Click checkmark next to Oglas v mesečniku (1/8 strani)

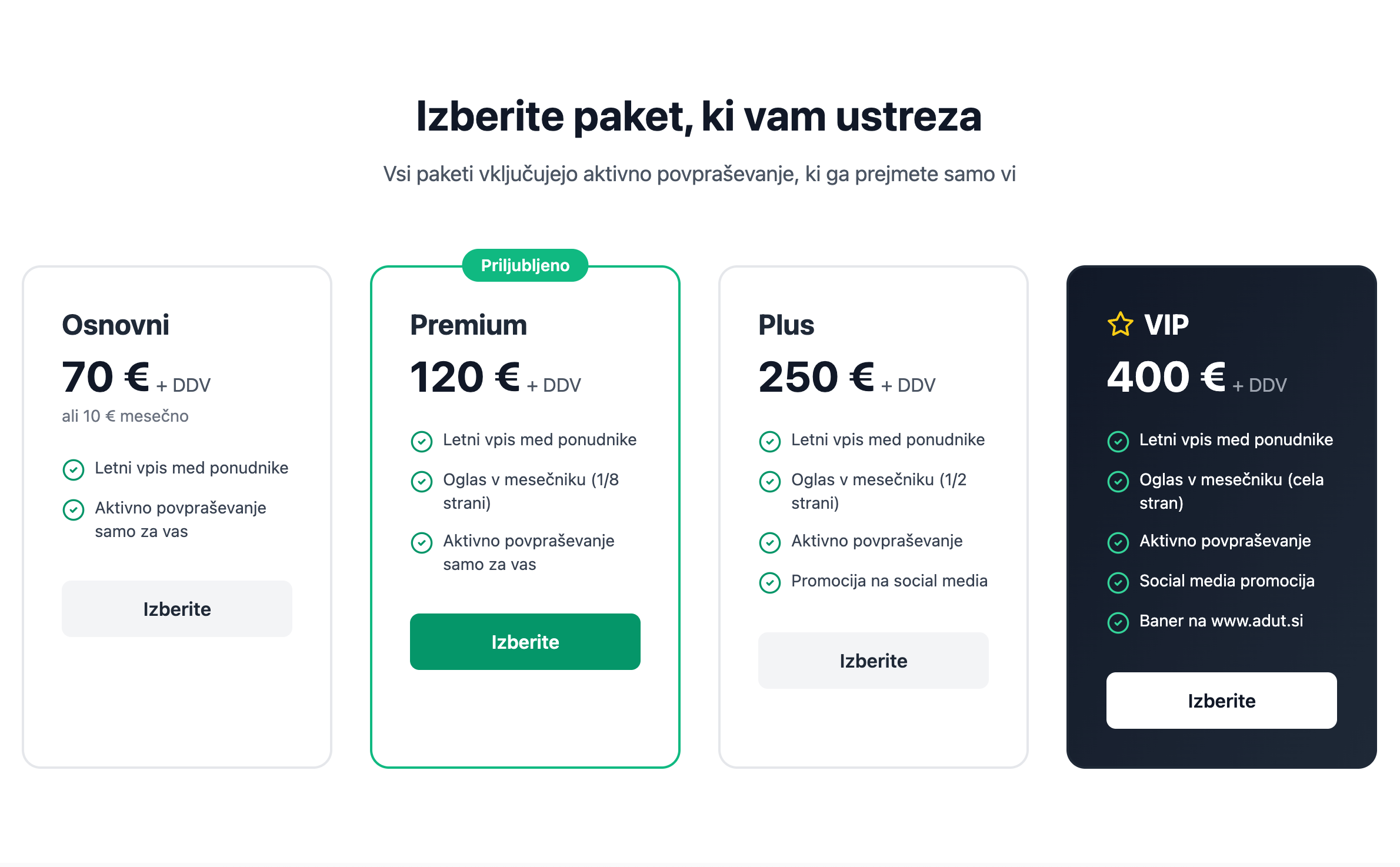[421, 481]
